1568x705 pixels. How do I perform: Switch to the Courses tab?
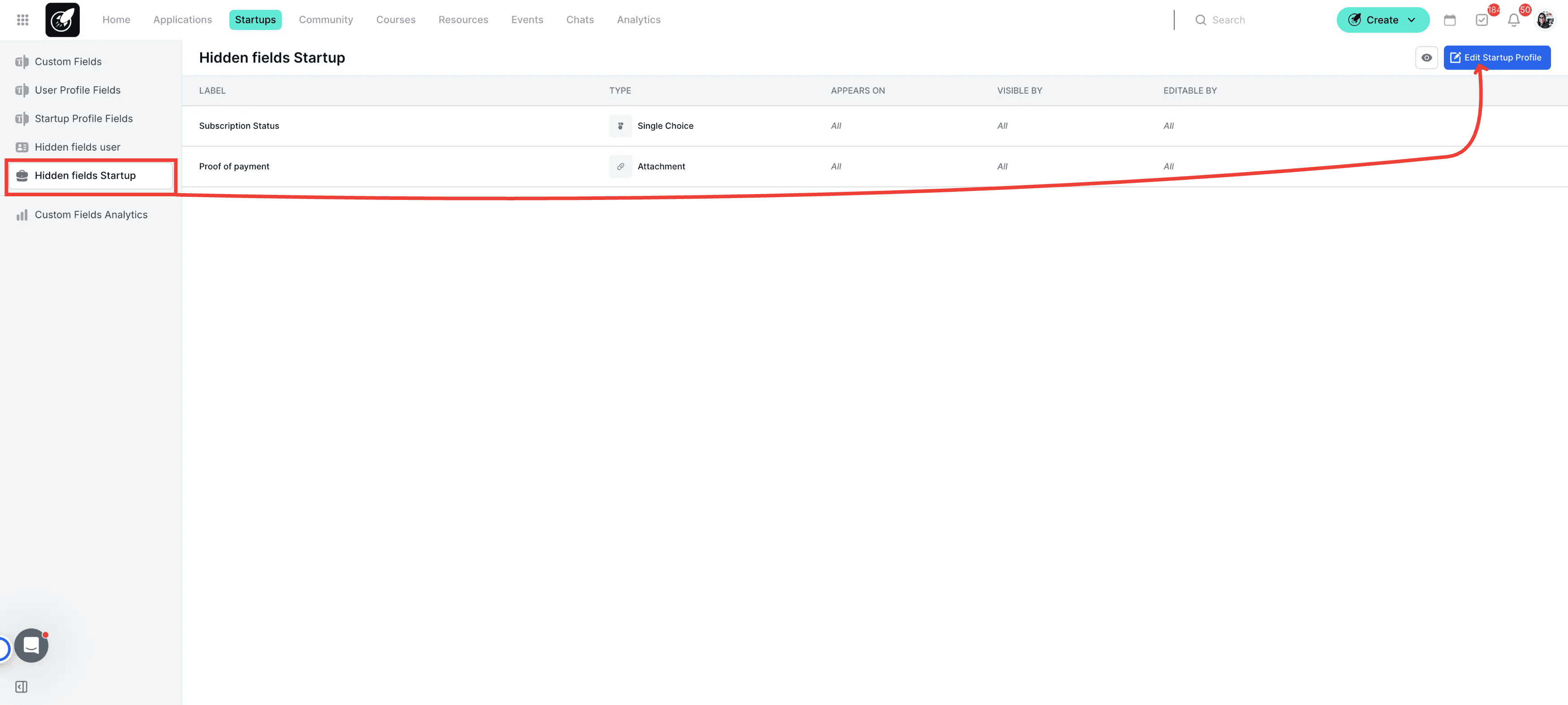click(396, 20)
